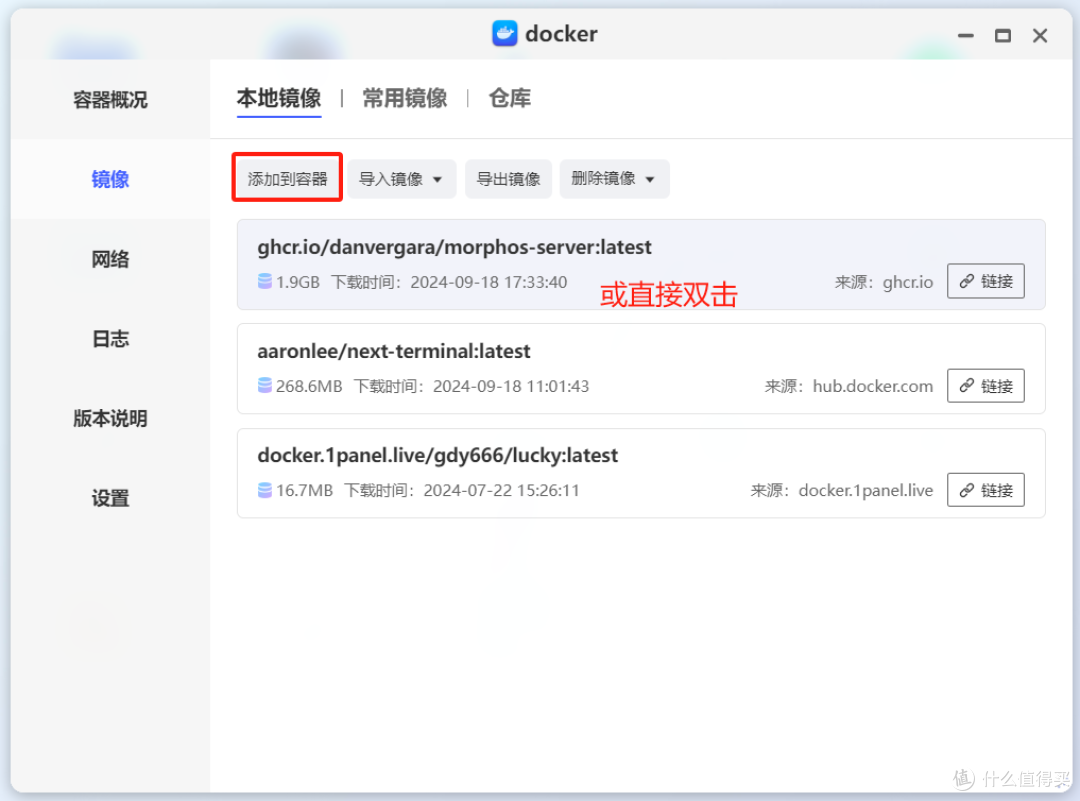The image size is (1080, 801).
Task: Minimize the docker window
Action: [966, 35]
